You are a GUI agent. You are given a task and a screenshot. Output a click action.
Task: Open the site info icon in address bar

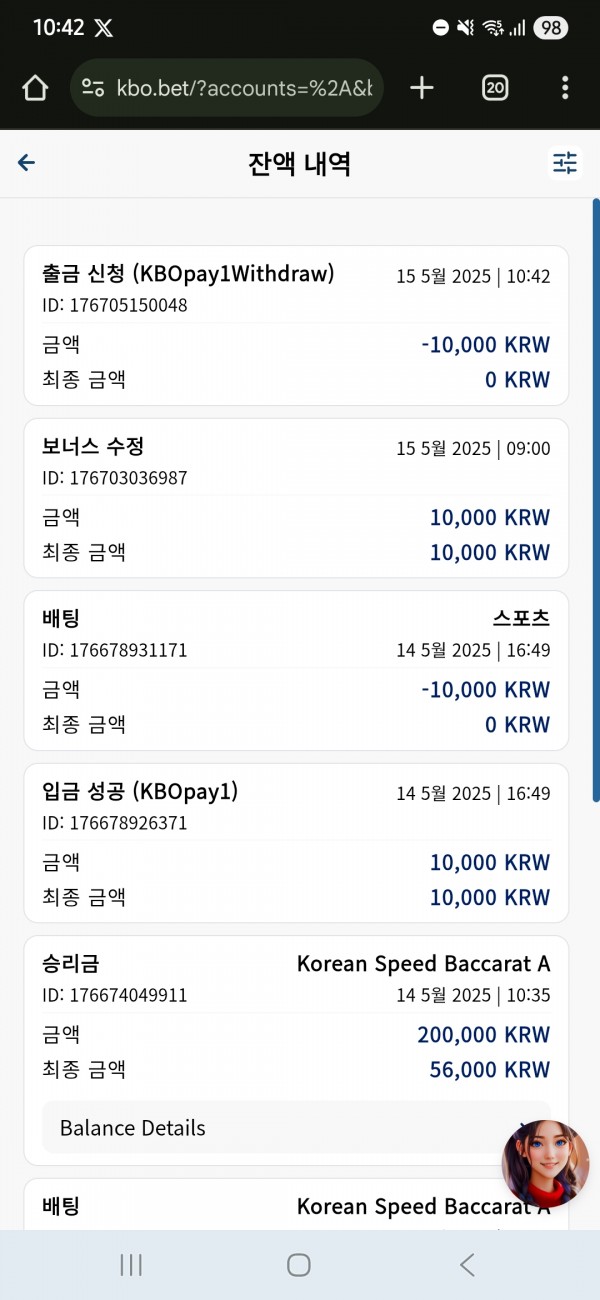coord(93,88)
